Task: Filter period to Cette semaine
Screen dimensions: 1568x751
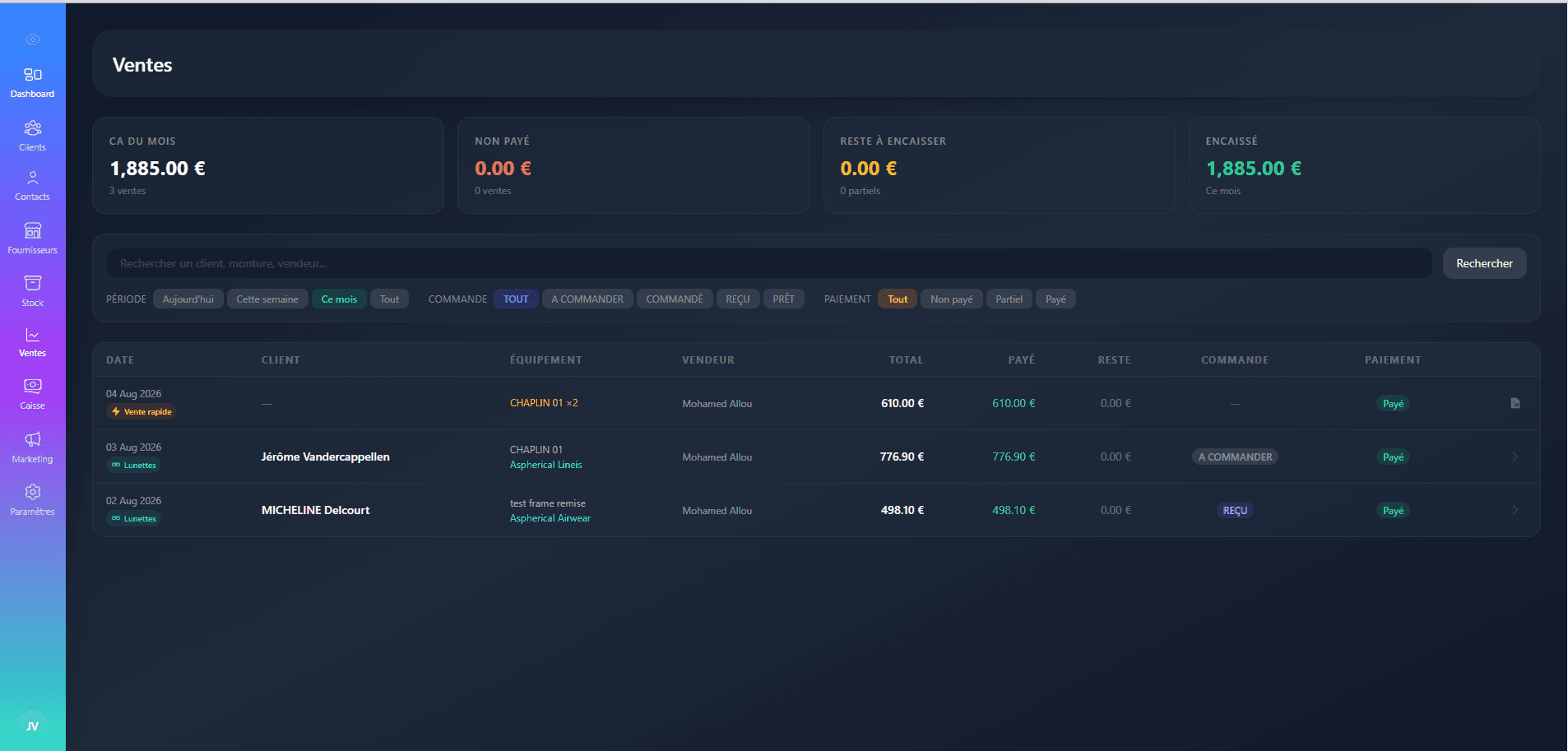Action: pyautogui.click(x=267, y=299)
